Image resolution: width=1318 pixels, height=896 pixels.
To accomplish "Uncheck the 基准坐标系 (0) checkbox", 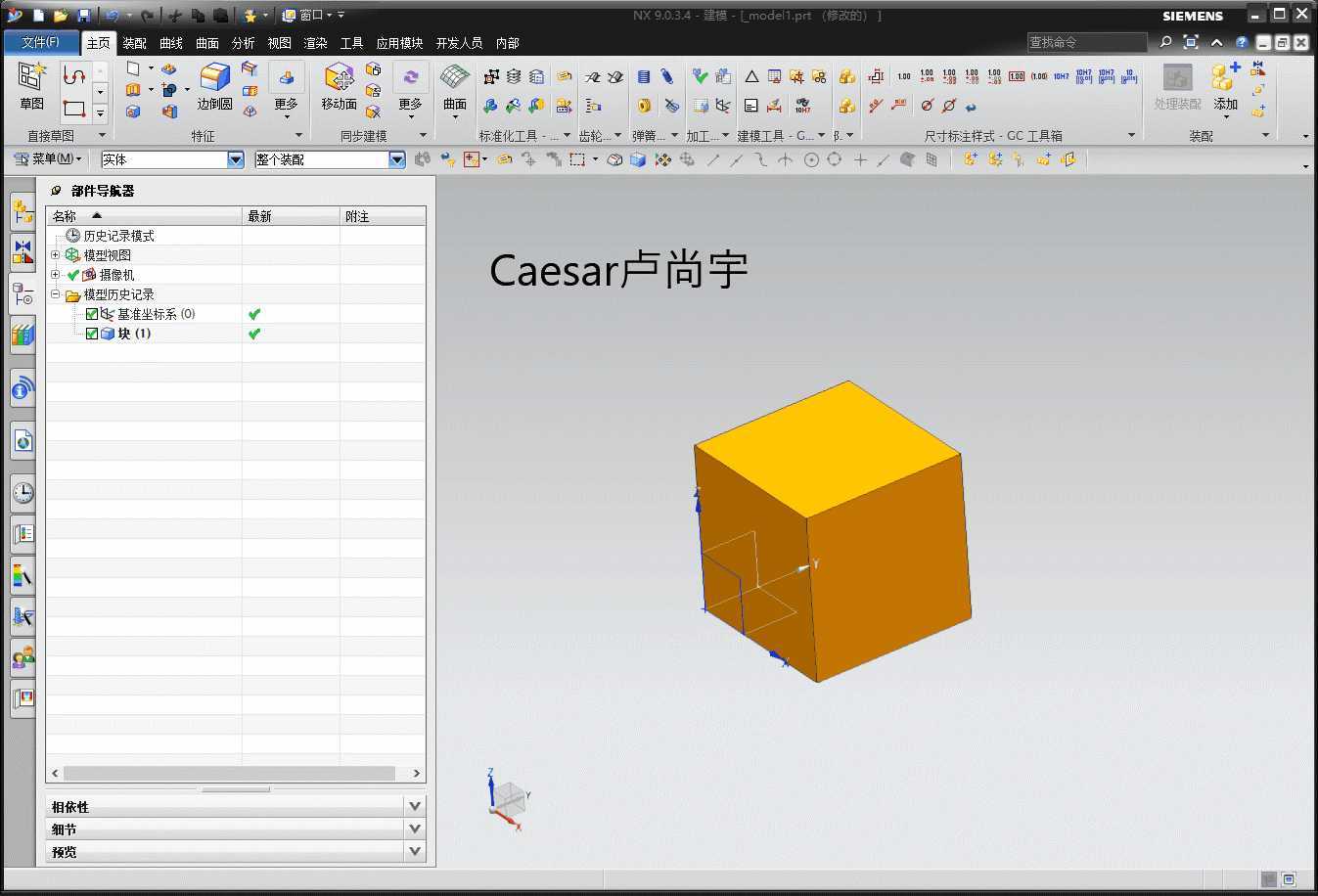I will coord(92,314).
